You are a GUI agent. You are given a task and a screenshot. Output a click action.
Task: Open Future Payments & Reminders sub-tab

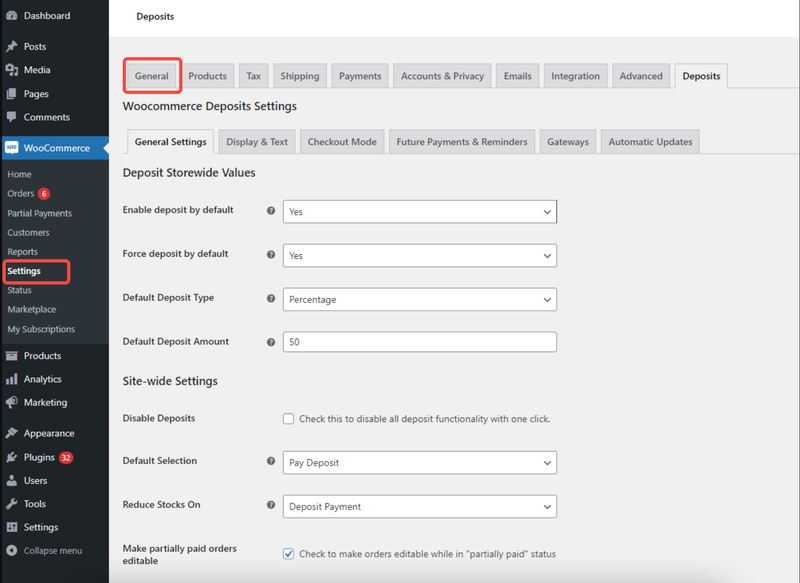pyautogui.click(x=462, y=142)
